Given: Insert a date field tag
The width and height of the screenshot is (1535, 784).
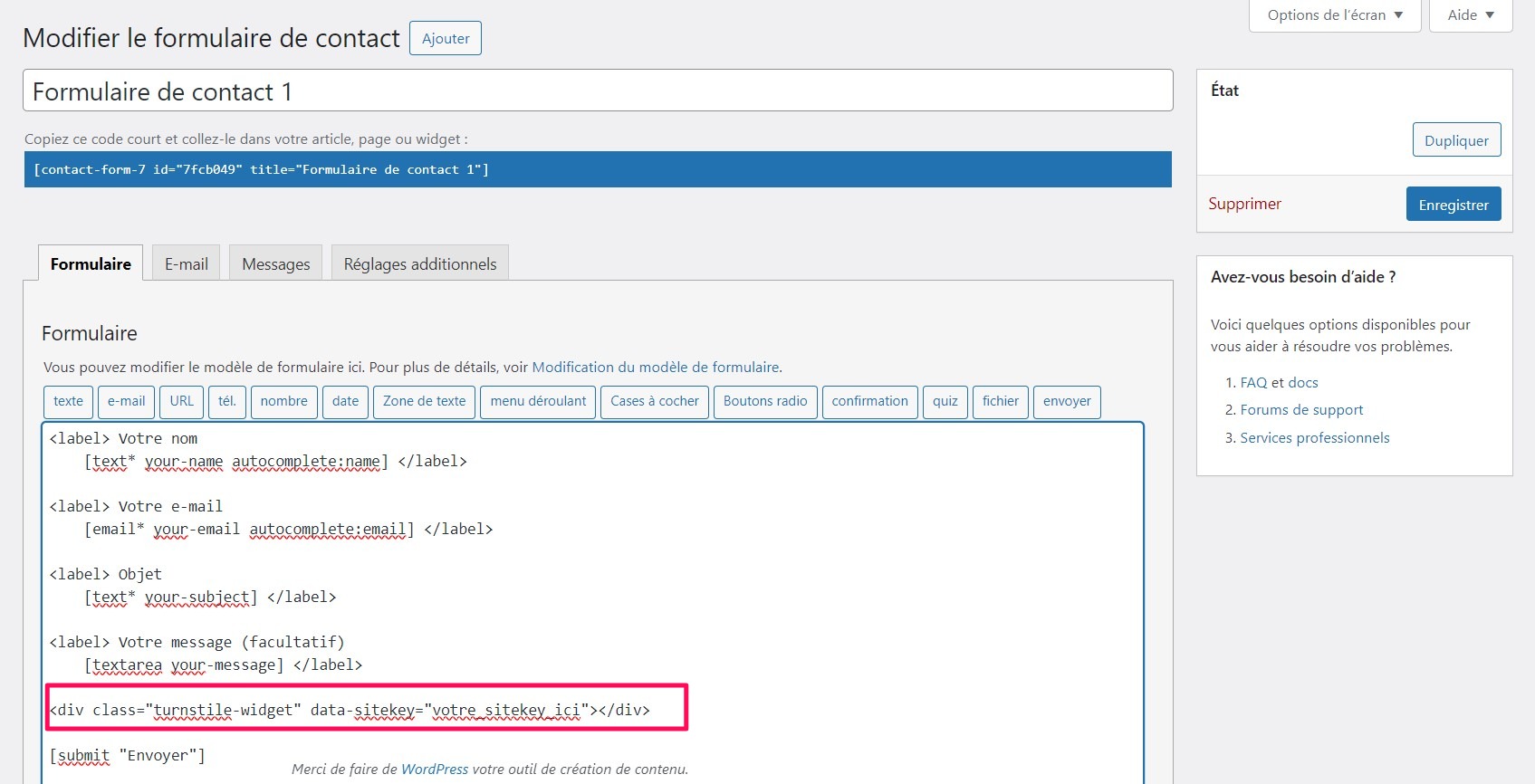Looking at the screenshot, I should (x=345, y=401).
